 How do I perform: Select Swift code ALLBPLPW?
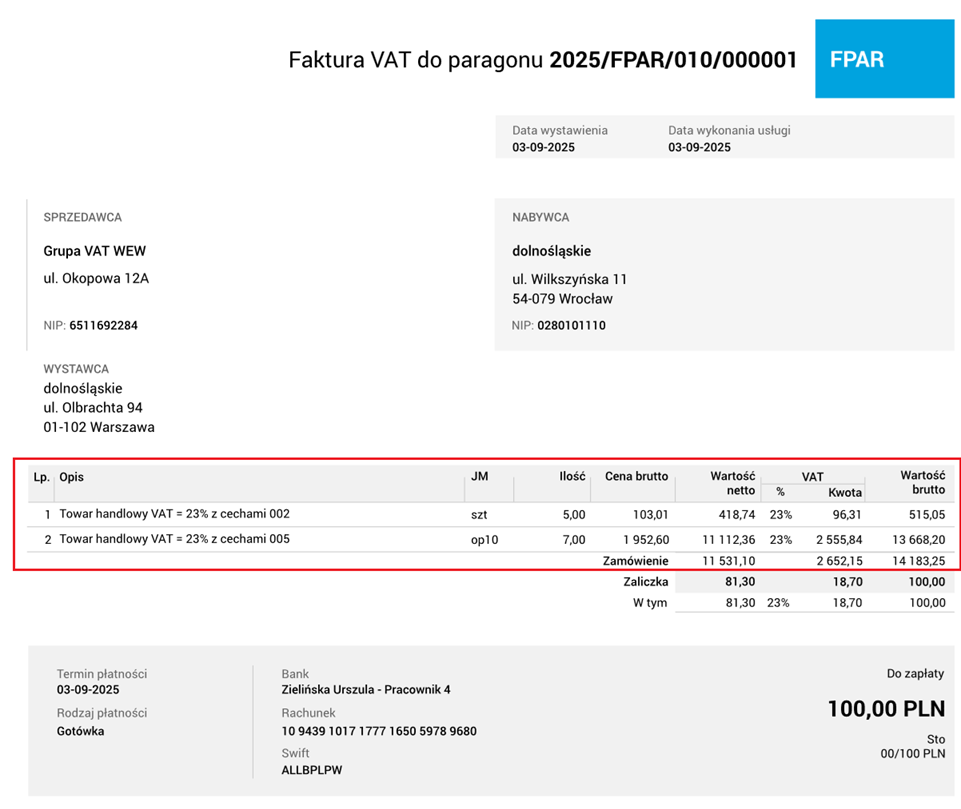click(x=312, y=770)
